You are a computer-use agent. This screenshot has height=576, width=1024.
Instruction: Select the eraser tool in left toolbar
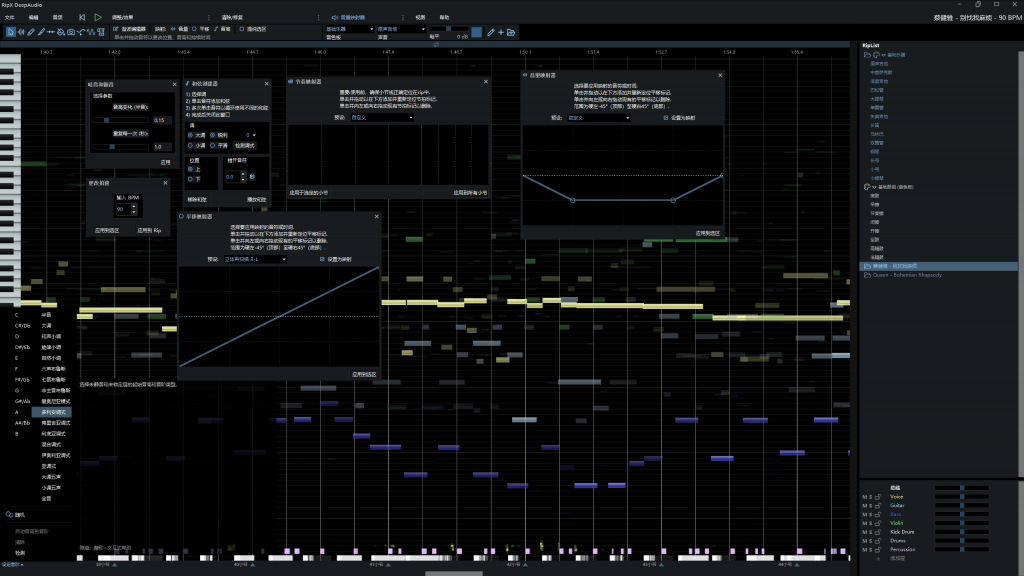pyautogui.click(x=31, y=31)
